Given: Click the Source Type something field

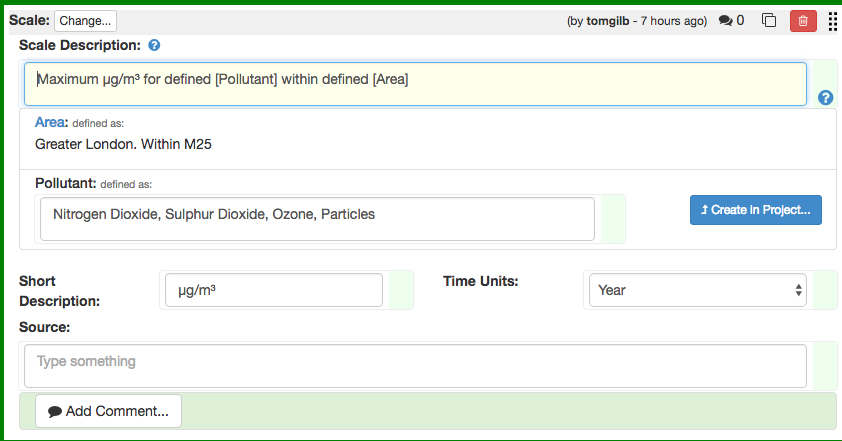Looking at the screenshot, I should pyautogui.click(x=415, y=366).
